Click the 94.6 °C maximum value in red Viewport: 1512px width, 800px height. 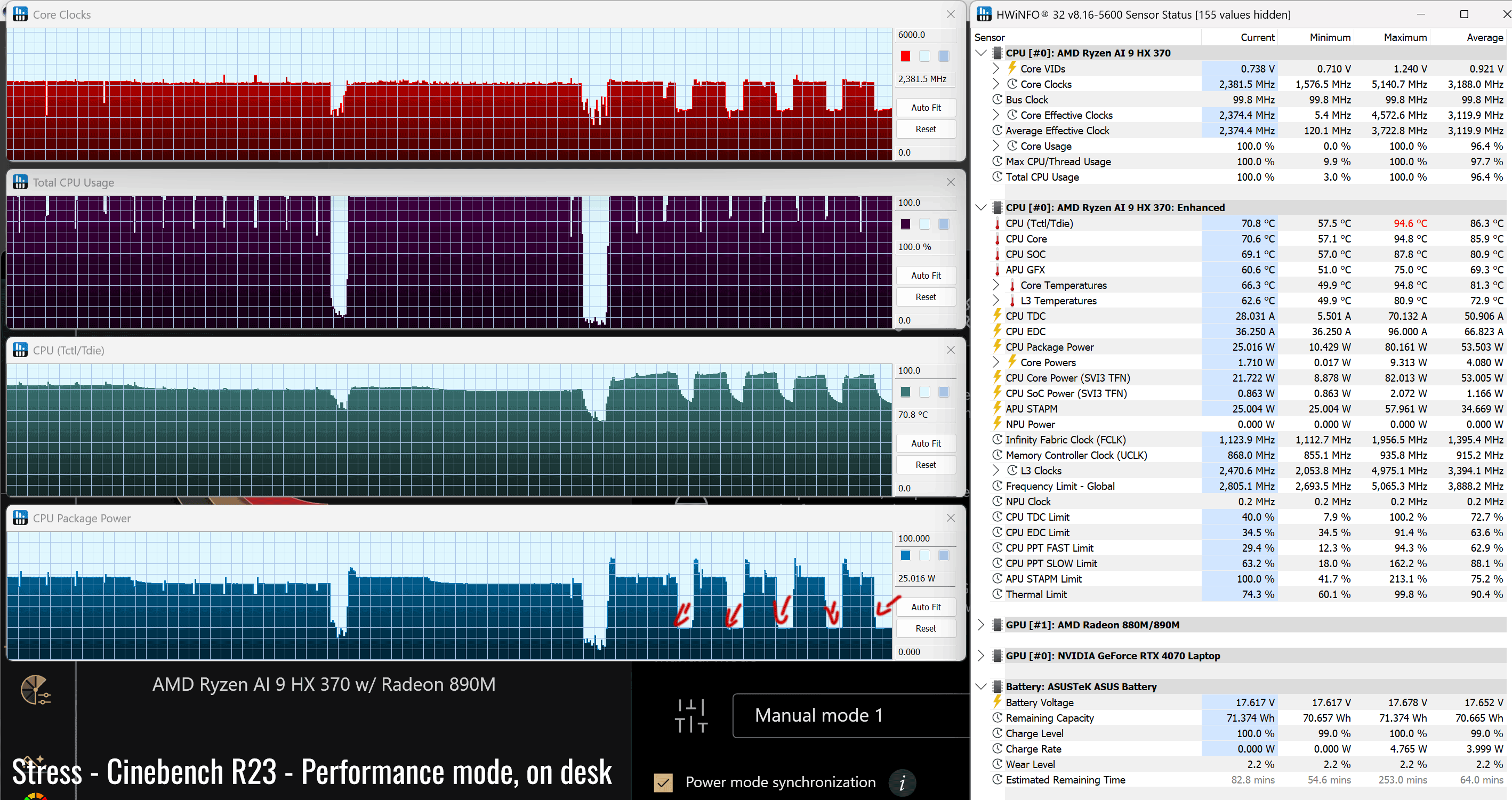pyautogui.click(x=1410, y=224)
